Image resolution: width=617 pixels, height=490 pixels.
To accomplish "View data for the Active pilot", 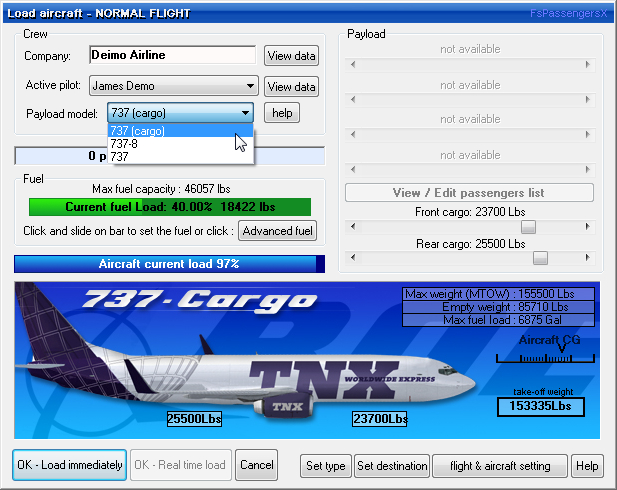I will click(291, 86).
